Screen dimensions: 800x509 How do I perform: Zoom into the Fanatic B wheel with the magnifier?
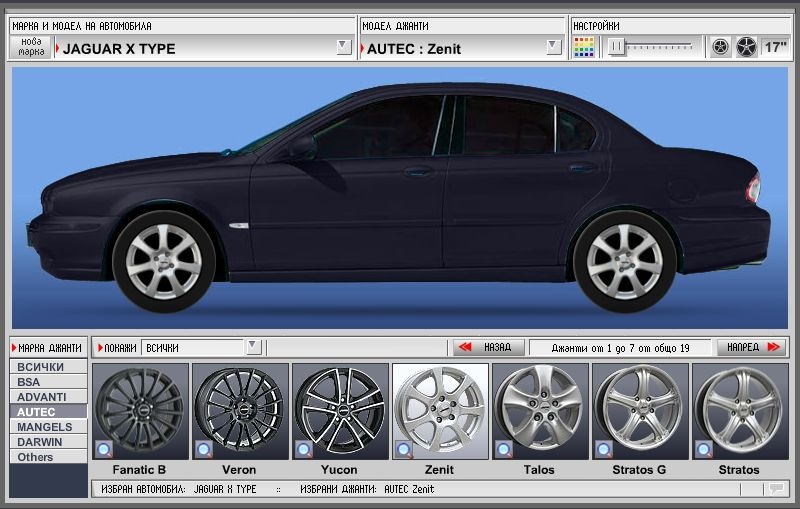click(103, 449)
